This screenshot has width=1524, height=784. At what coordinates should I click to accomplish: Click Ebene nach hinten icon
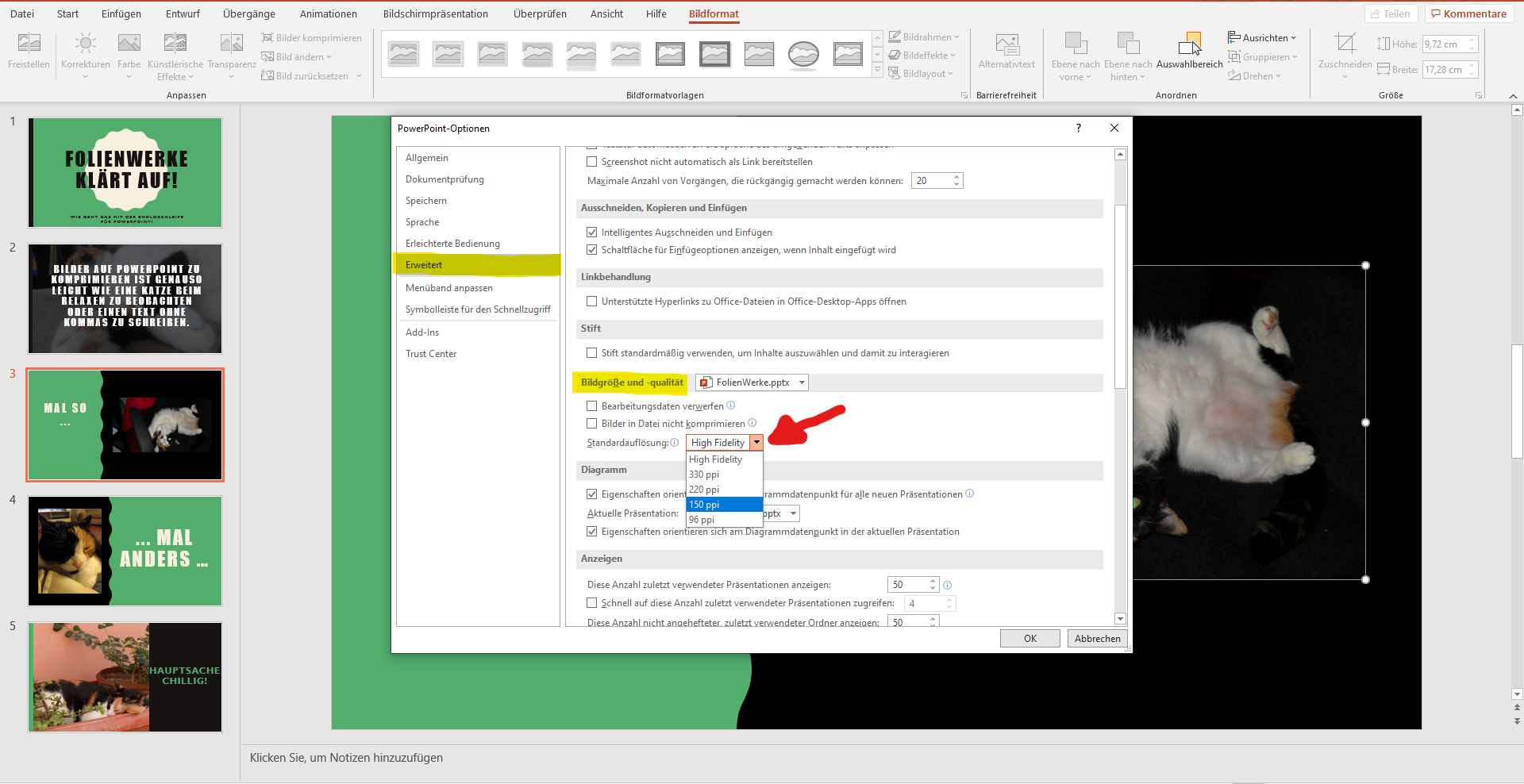click(x=1128, y=44)
